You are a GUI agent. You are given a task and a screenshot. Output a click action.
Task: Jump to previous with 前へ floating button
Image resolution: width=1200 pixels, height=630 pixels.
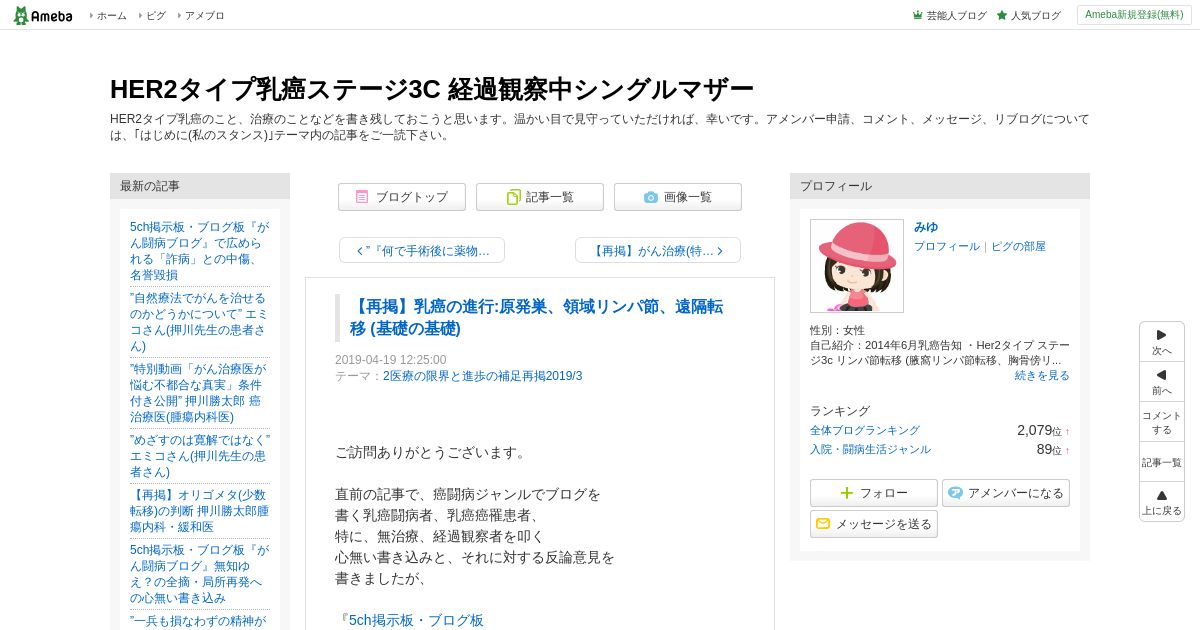tap(1162, 382)
